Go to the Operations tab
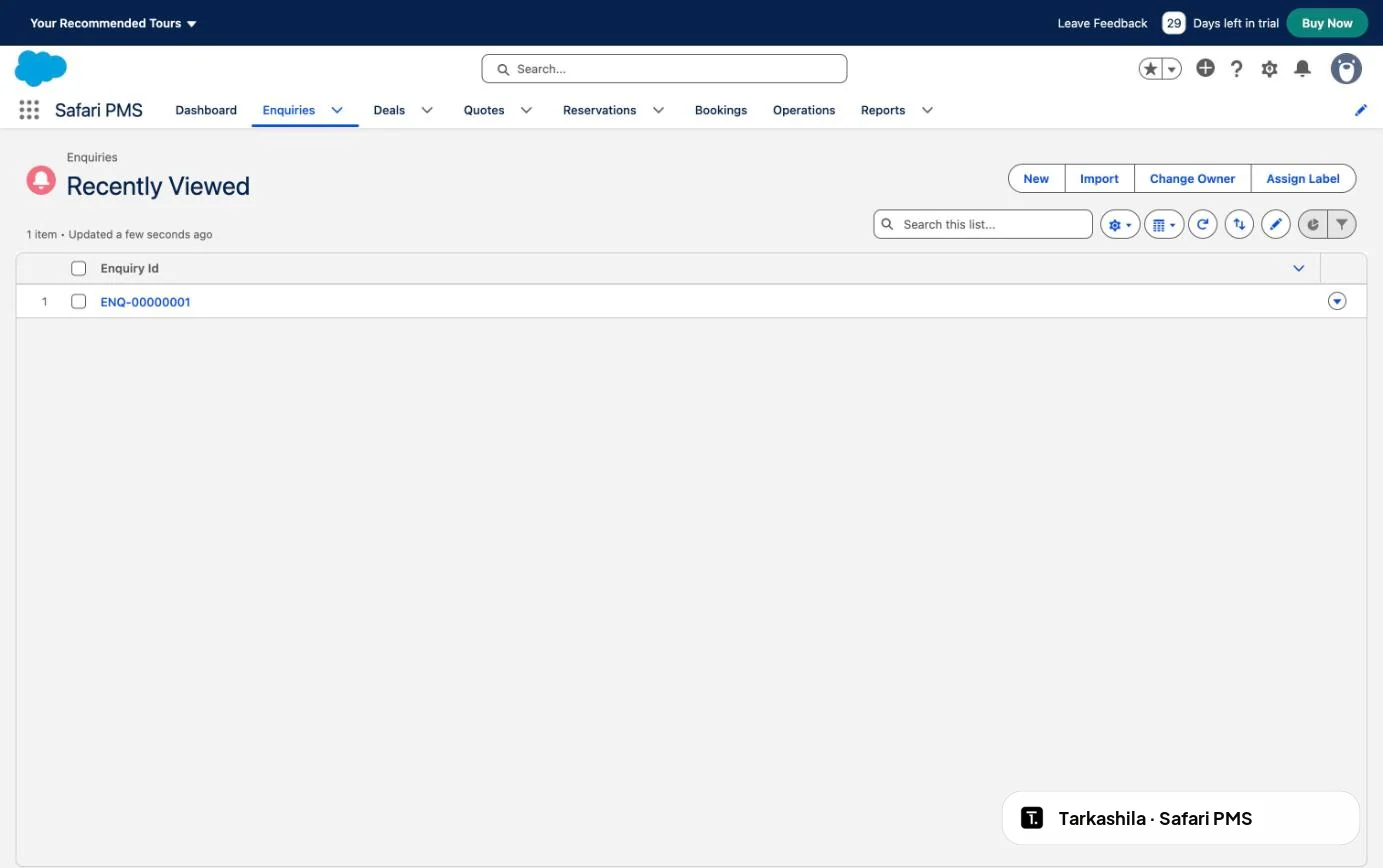 [x=804, y=110]
